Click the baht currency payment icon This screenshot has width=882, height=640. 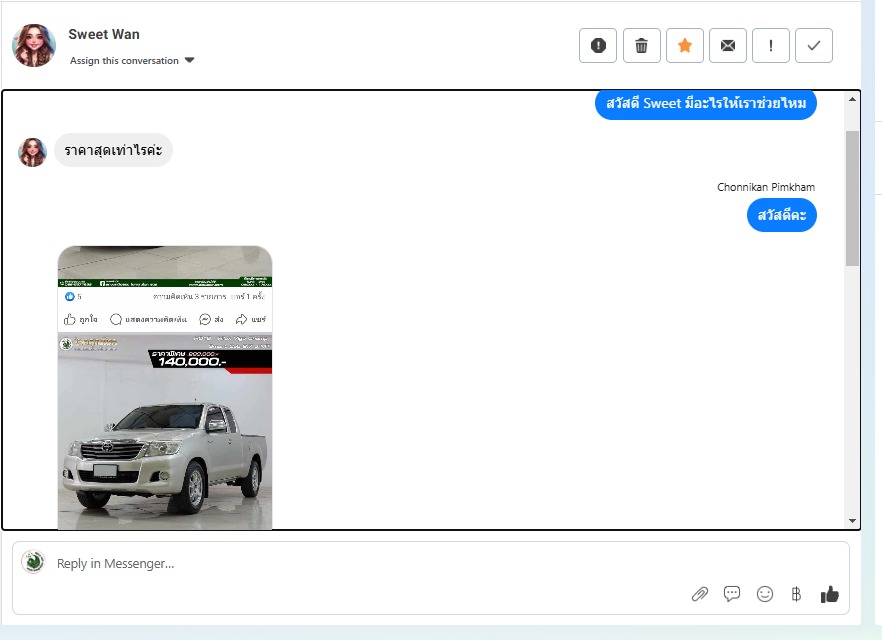(796, 594)
